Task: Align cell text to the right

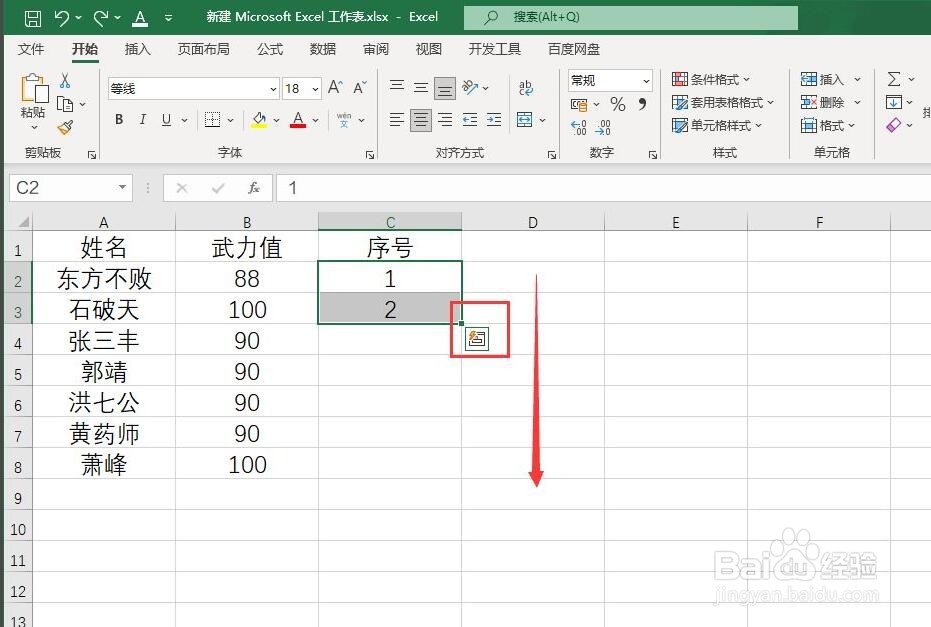Action: click(445, 120)
